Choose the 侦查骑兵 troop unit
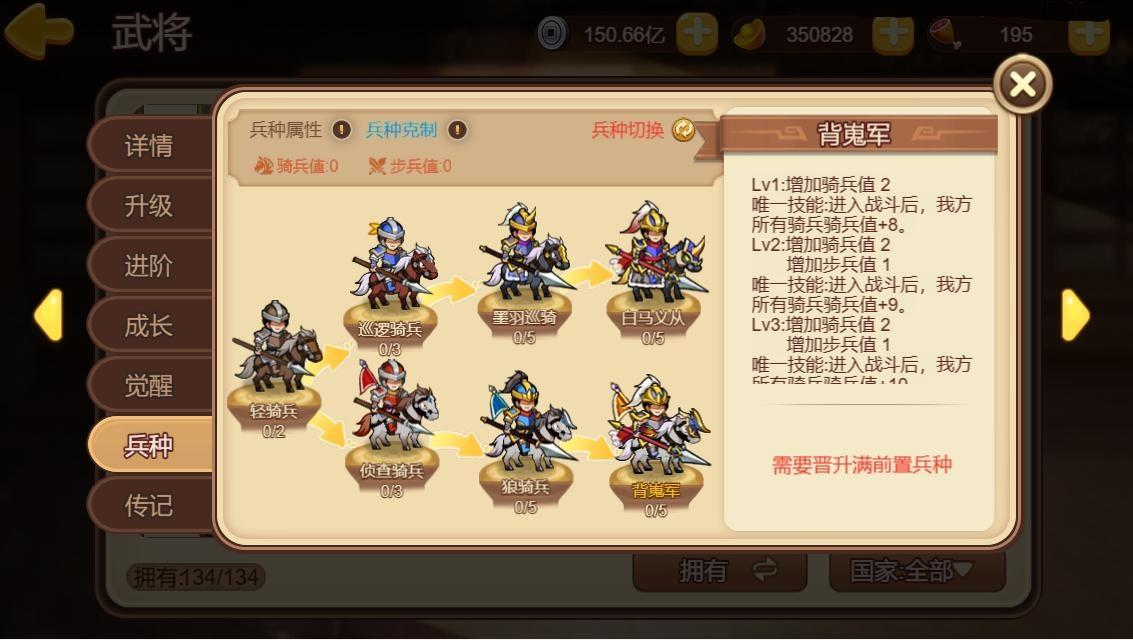This screenshot has width=1133, height=640. pos(393,428)
